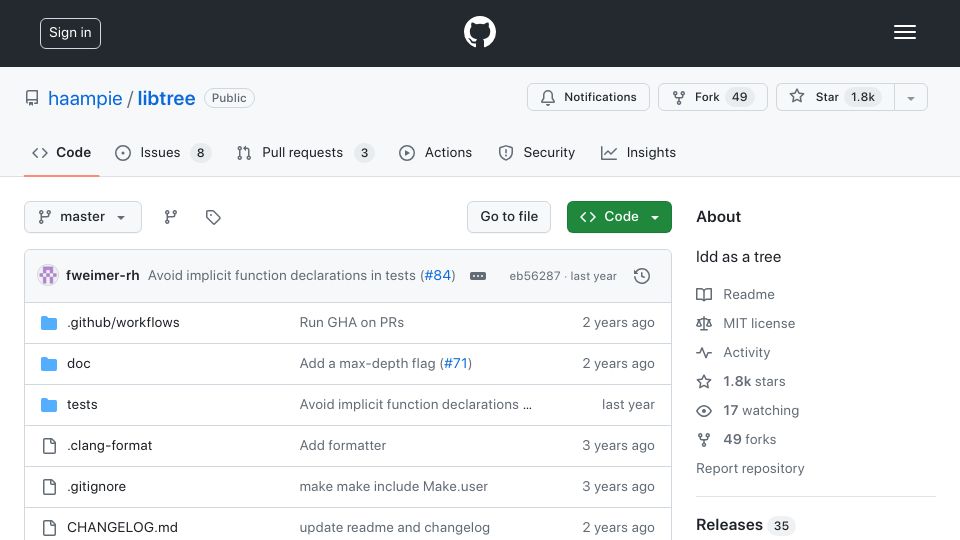Open the haampie owner link
The width and height of the screenshot is (960, 540).
[x=85, y=98]
